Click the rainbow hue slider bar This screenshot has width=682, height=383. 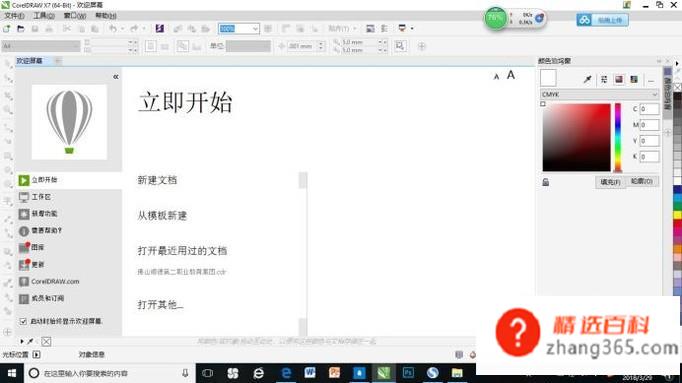point(618,137)
